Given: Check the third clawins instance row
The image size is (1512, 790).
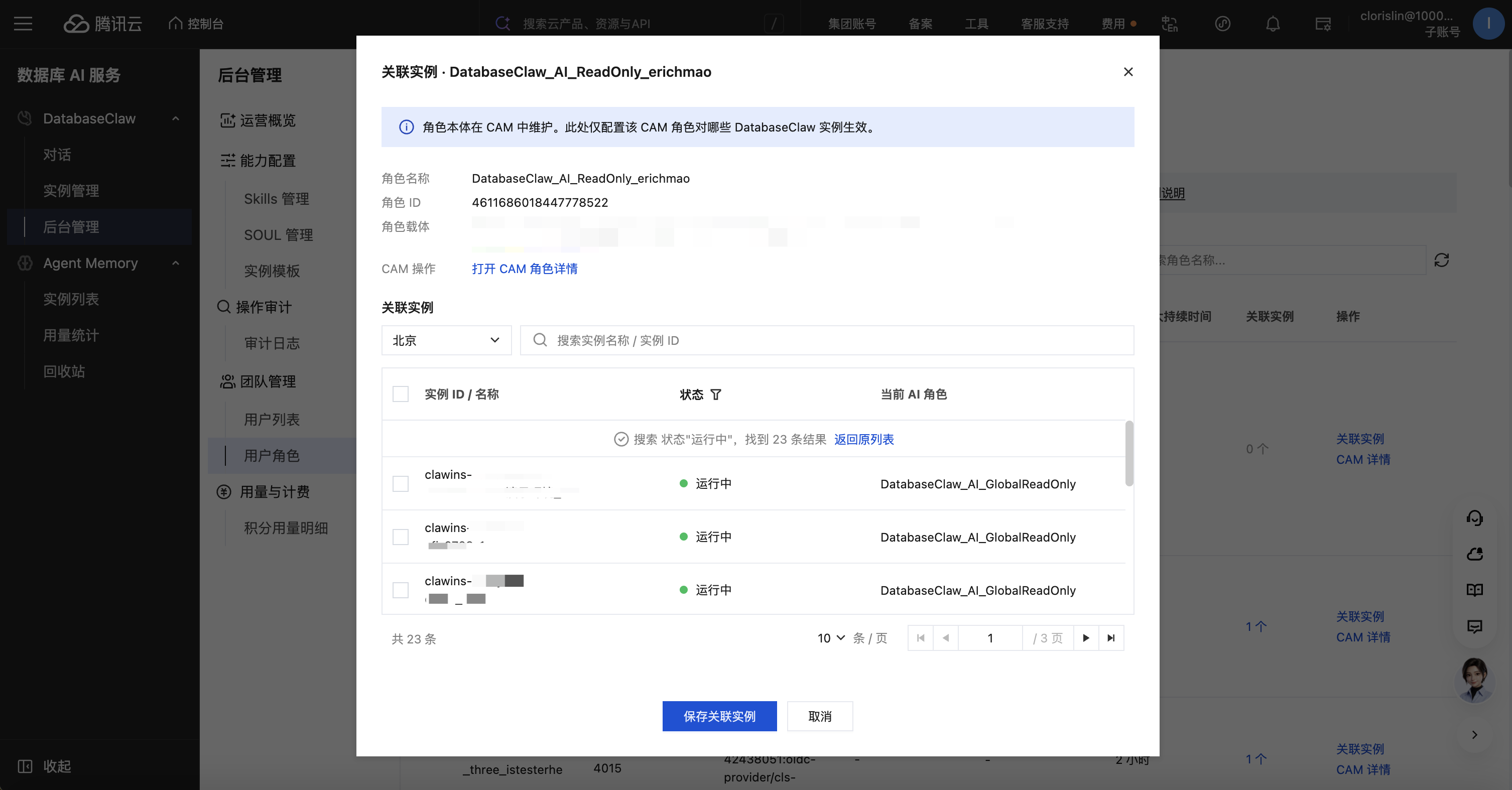Looking at the screenshot, I should tap(400, 590).
